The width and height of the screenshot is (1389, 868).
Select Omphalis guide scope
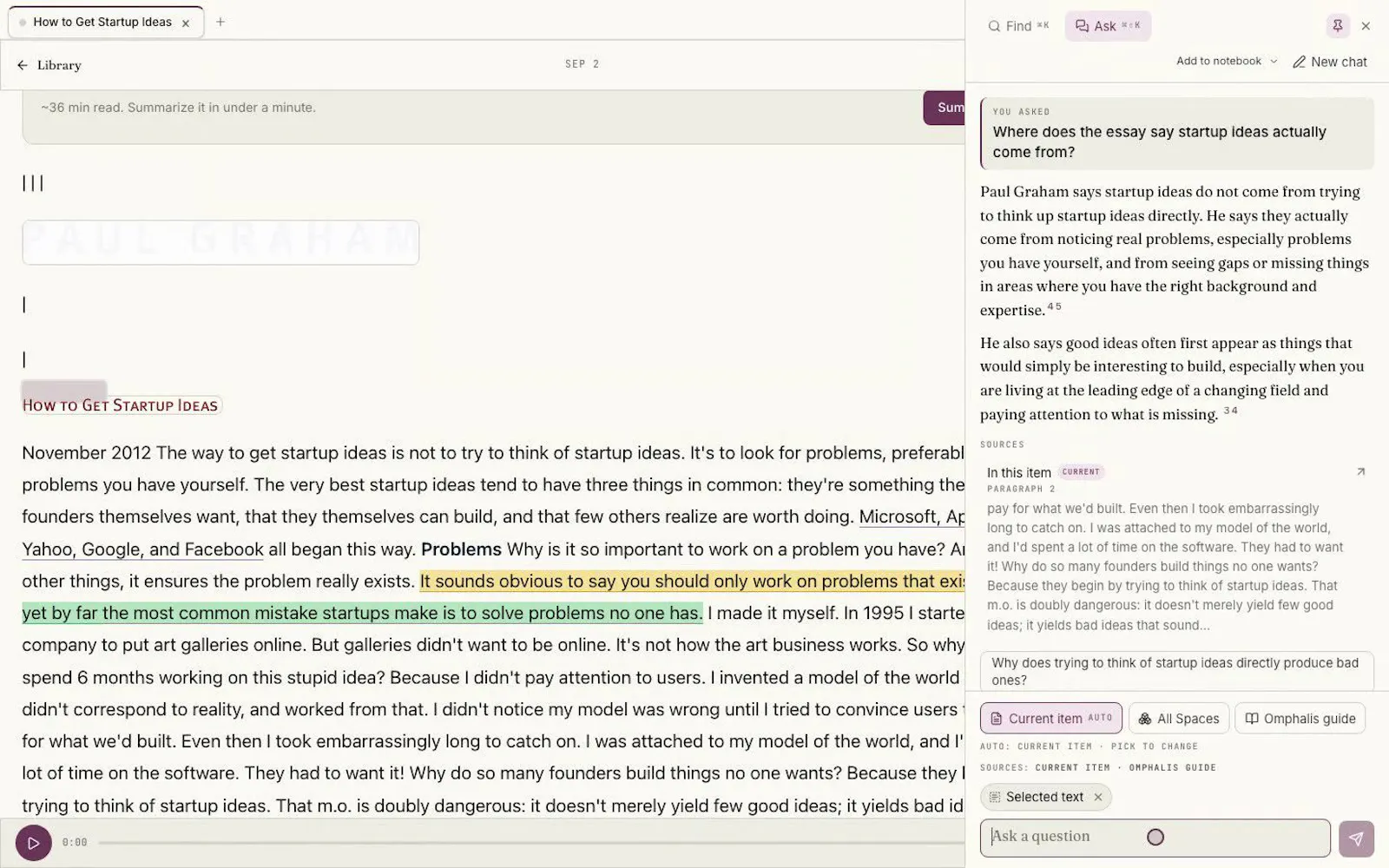1300,718
